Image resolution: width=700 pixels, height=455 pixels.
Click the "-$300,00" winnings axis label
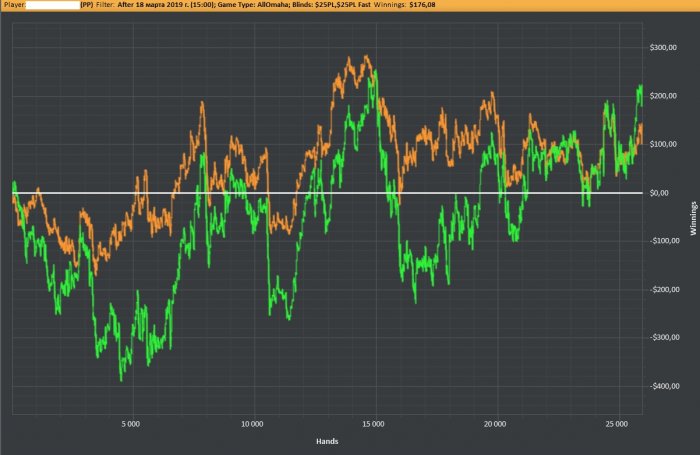coord(664,338)
